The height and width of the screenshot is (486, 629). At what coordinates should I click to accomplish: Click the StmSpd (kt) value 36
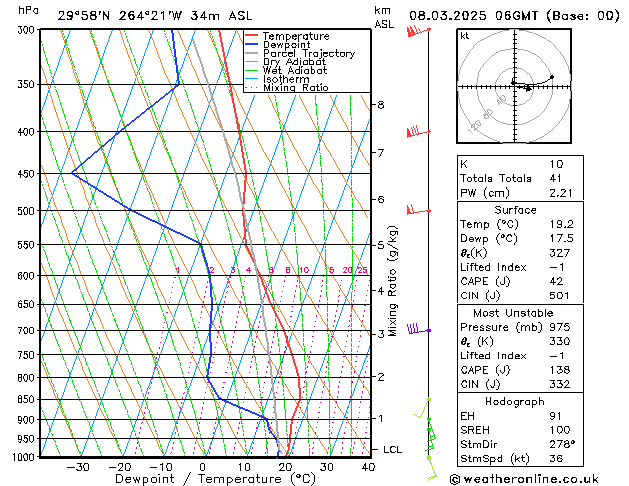[556, 458]
